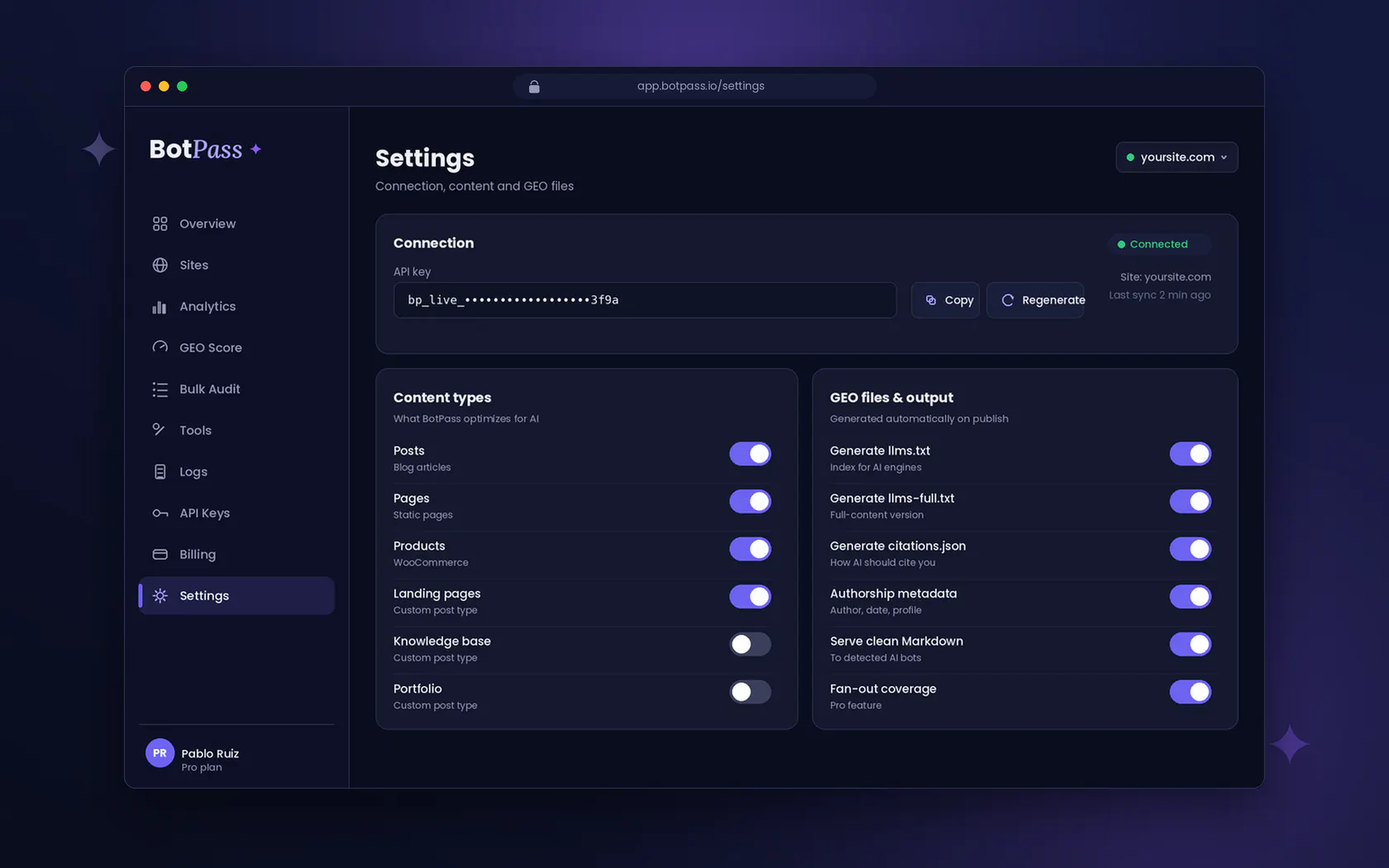Open the Overview menu item
The height and width of the screenshot is (868, 1389).
[x=236, y=224]
